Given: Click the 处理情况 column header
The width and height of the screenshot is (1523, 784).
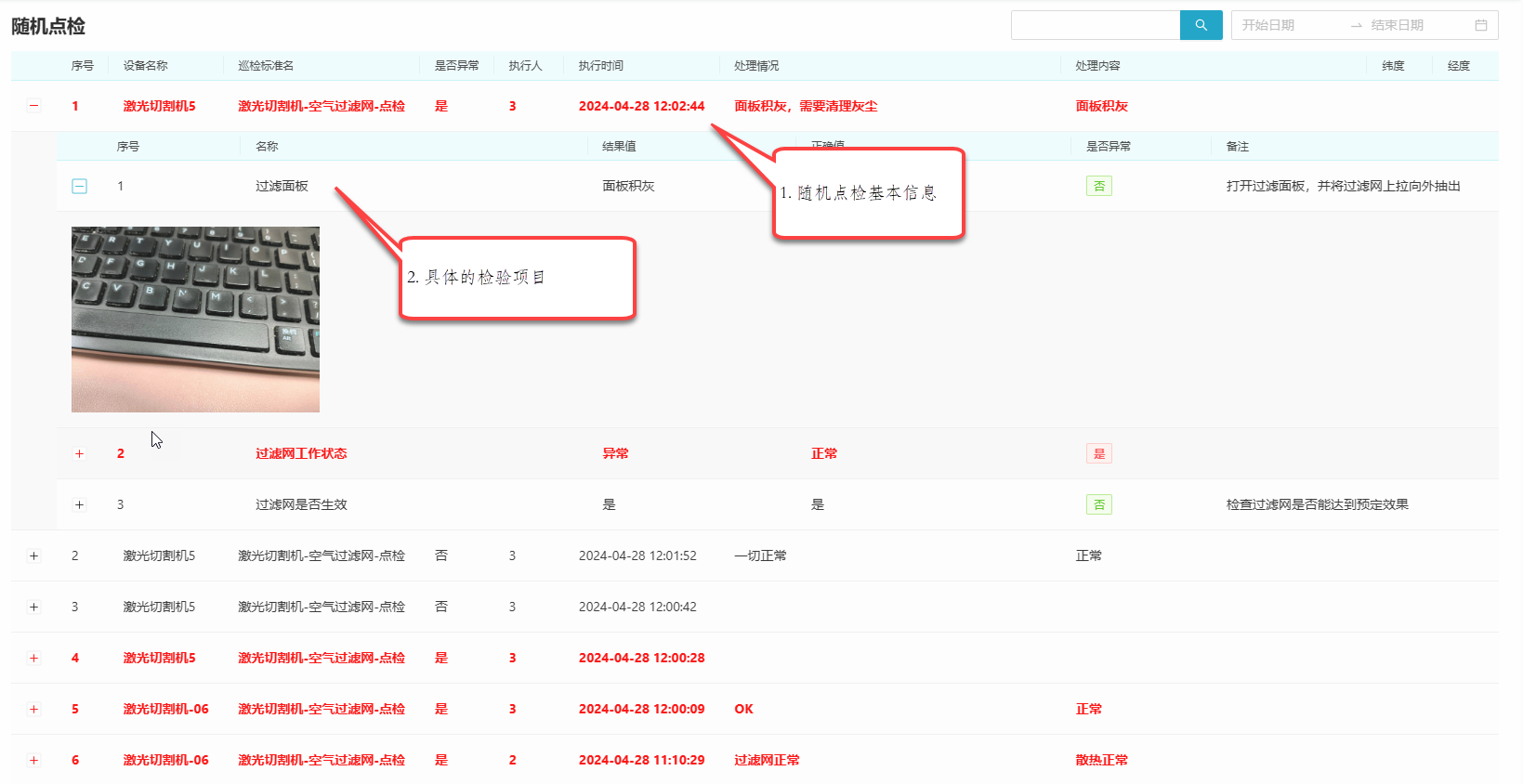Looking at the screenshot, I should tap(756, 66).
